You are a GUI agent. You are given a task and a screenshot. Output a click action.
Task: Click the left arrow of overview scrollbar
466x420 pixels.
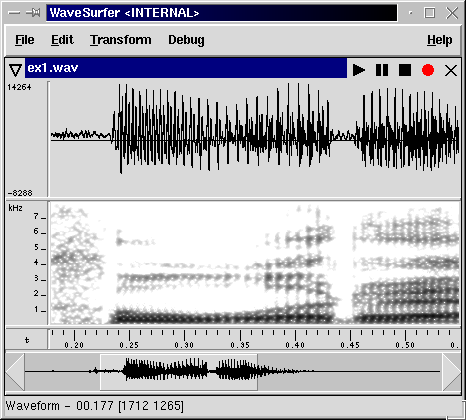pyautogui.click(x=15, y=372)
